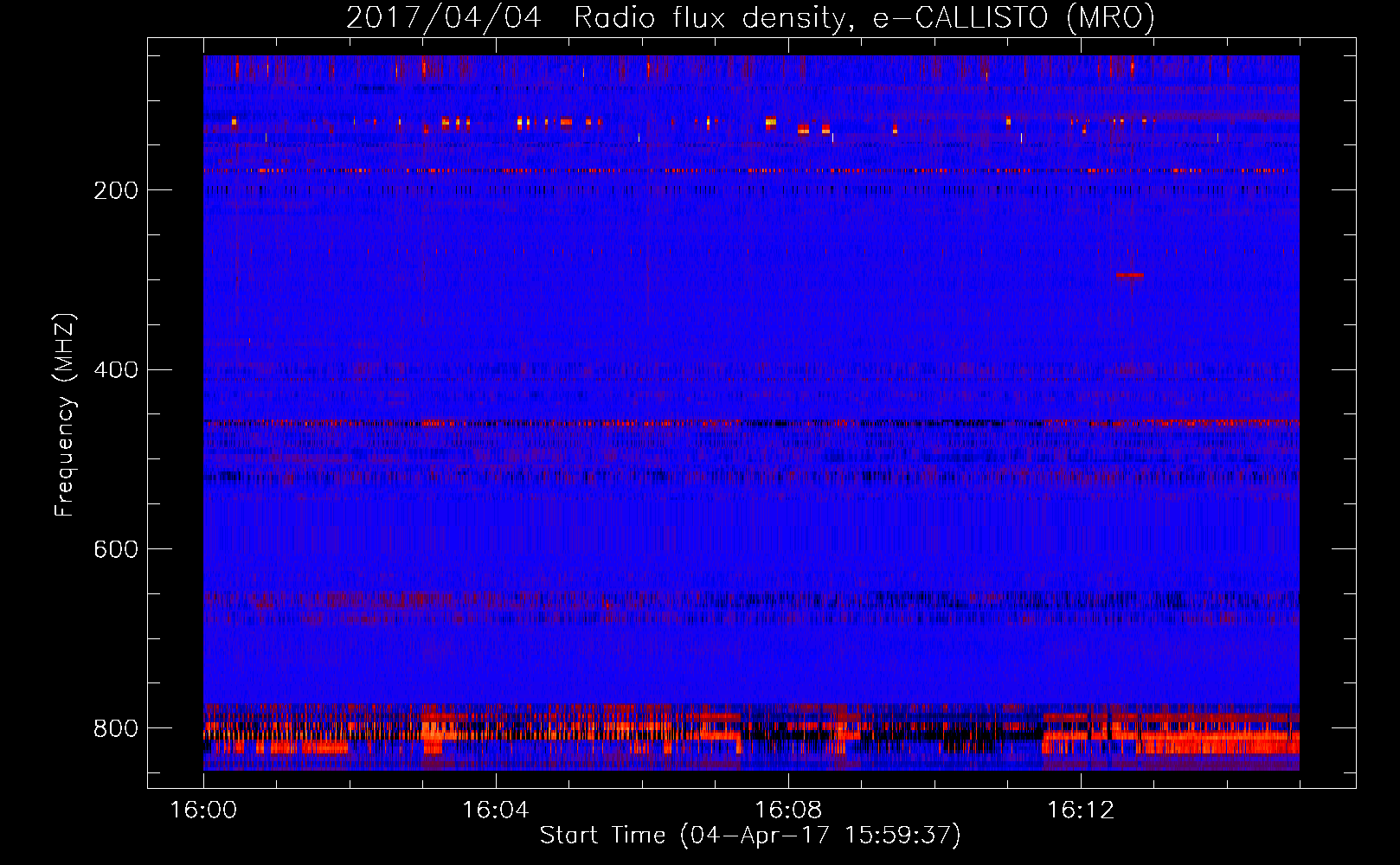Click the dark reddish band near 650 MHz
The width and height of the screenshot is (1400, 865).
click(751, 599)
